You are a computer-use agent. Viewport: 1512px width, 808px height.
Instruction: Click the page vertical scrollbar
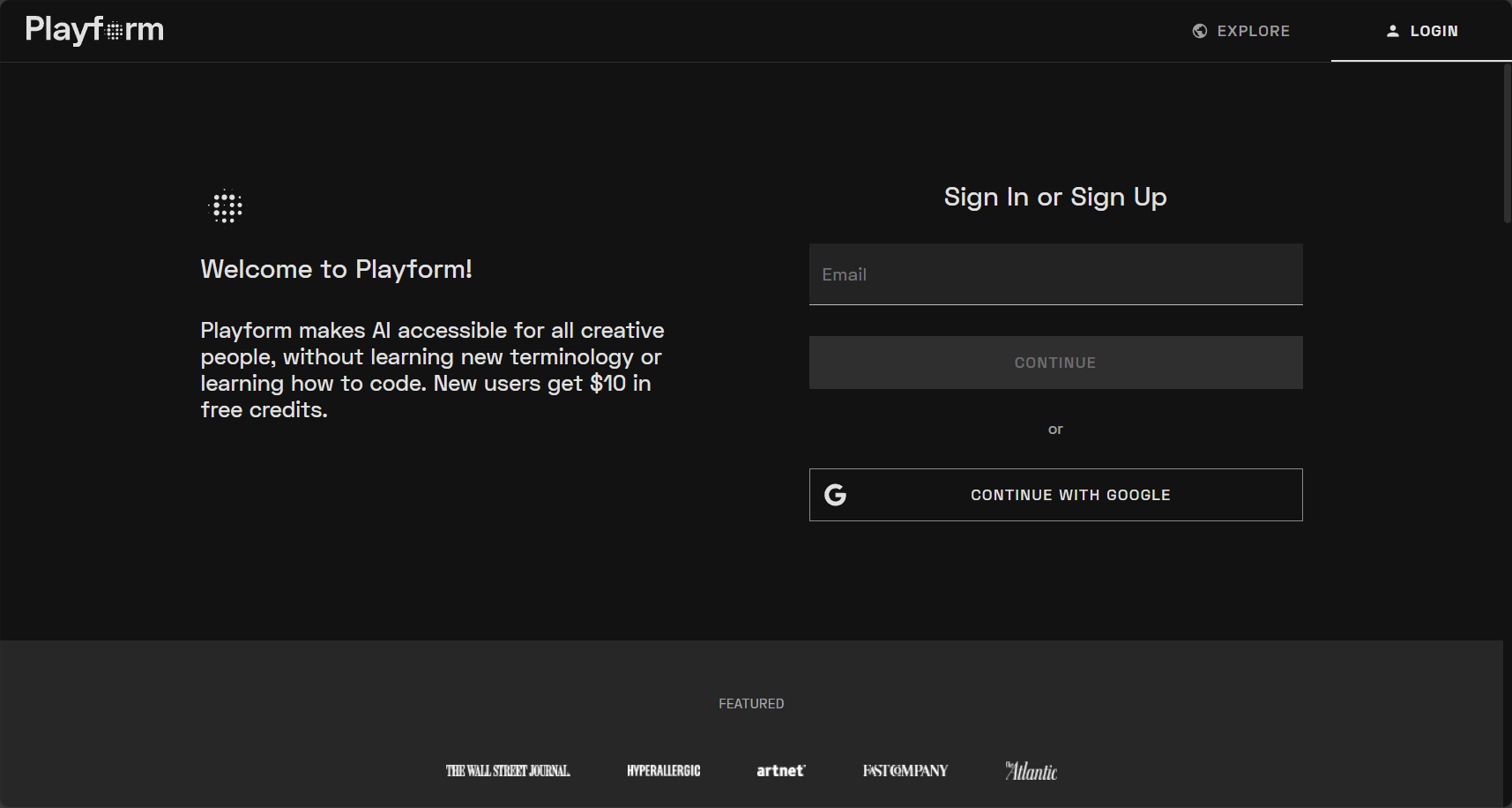click(1508, 143)
